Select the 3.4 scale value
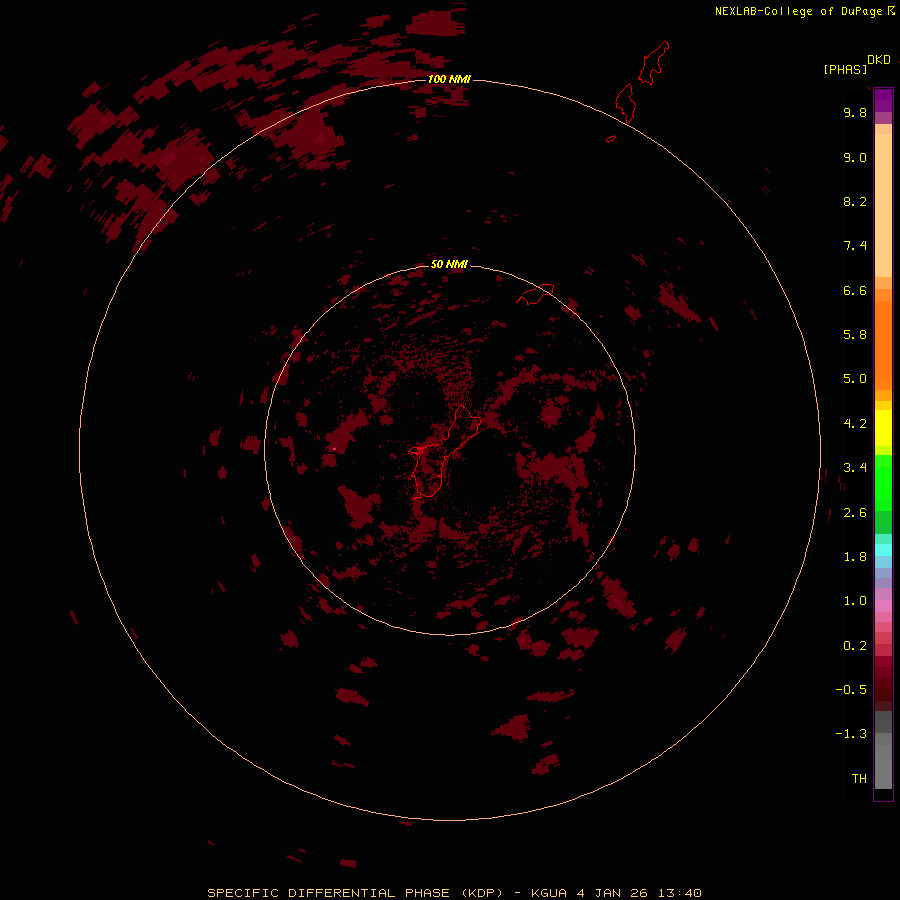This screenshot has width=900, height=900. pos(855,468)
